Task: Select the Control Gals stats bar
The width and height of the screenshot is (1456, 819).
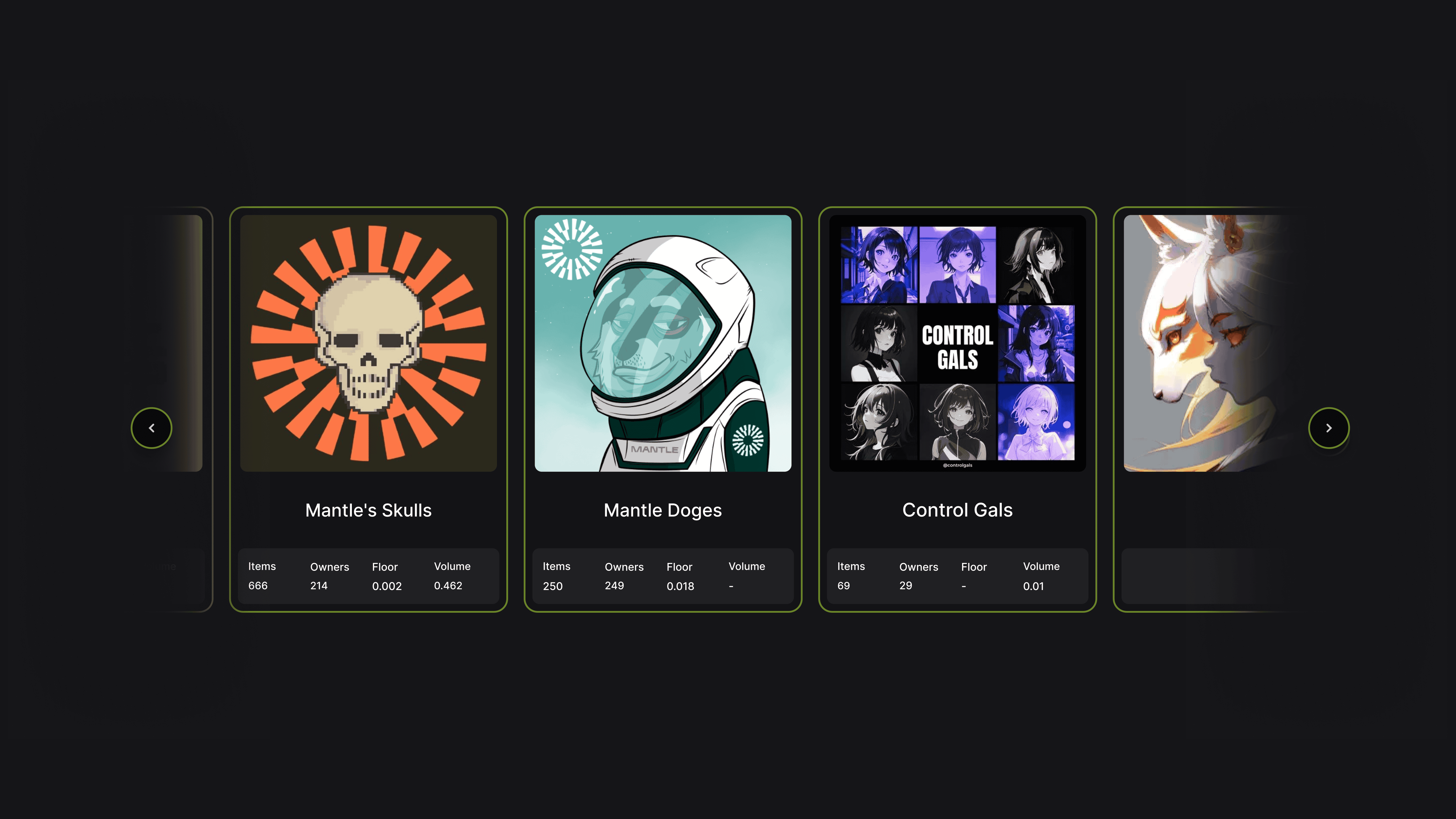Action: 957,576
